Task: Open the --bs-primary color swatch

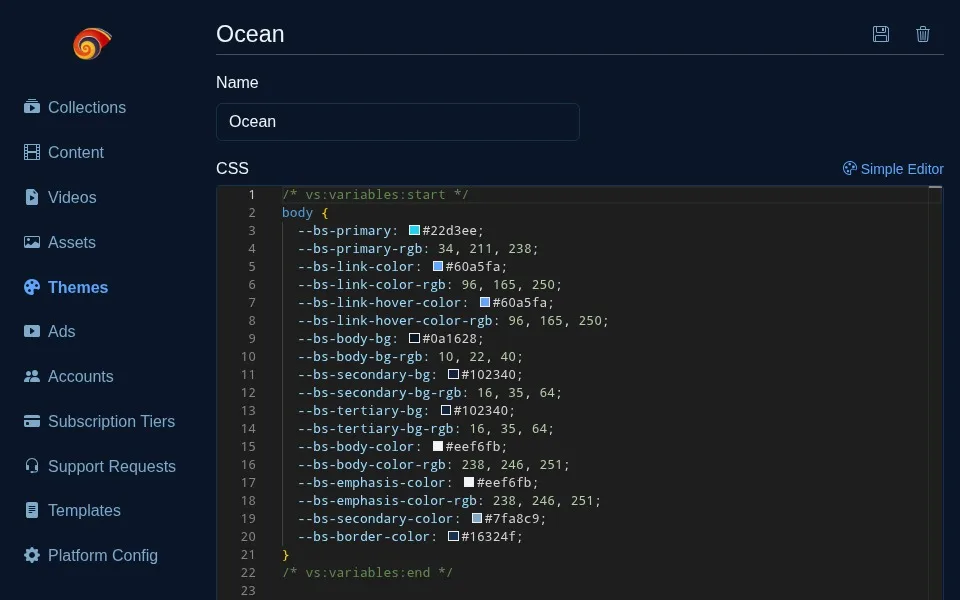Action: tap(414, 230)
